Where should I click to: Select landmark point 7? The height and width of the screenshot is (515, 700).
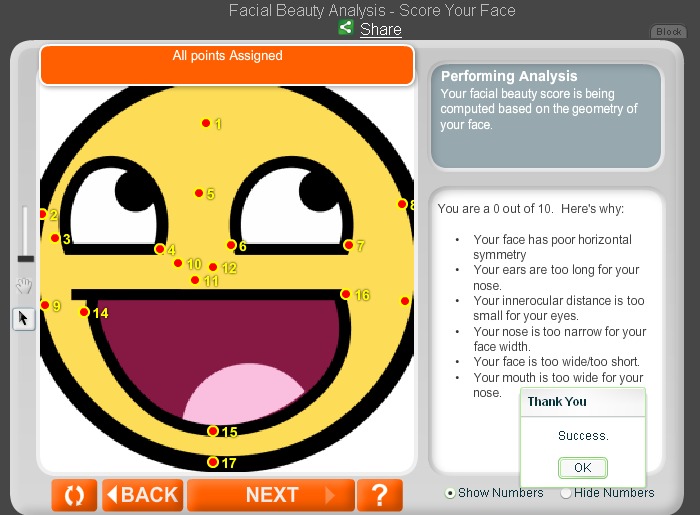pyautogui.click(x=349, y=245)
